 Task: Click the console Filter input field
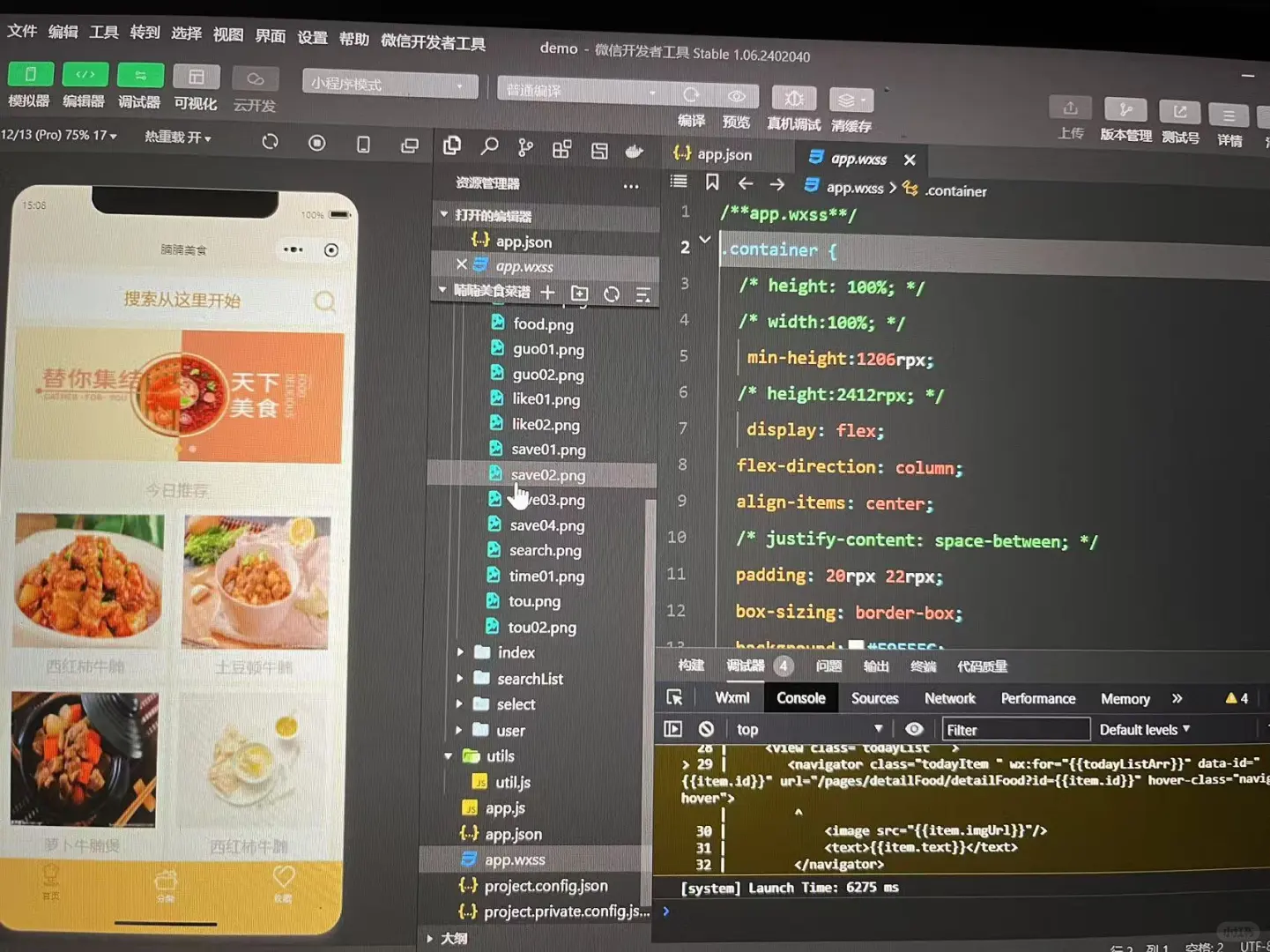tap(1015, 729)
